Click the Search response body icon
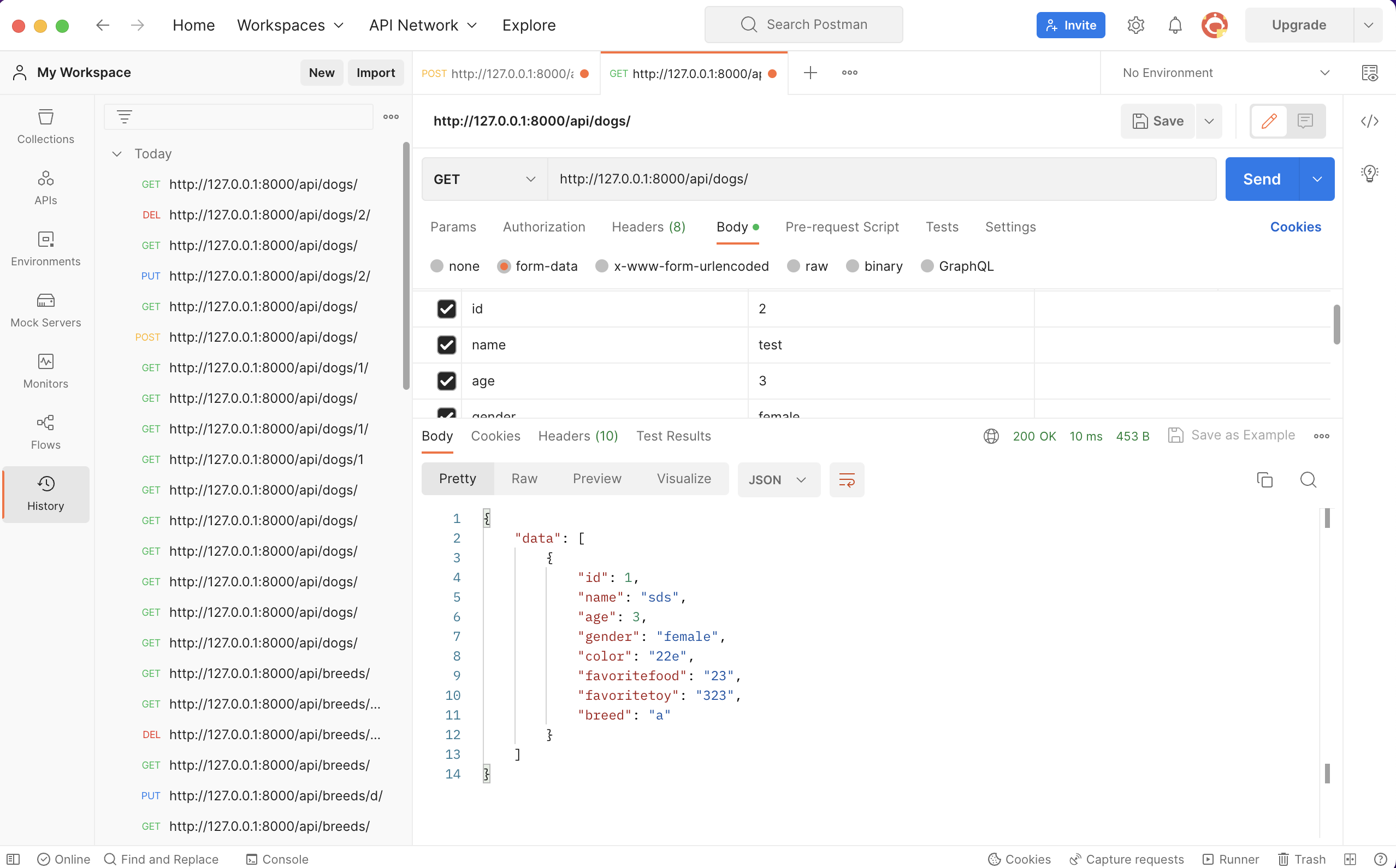Viewport: 1396px width, 868px height. click(x=1308, y=479)
